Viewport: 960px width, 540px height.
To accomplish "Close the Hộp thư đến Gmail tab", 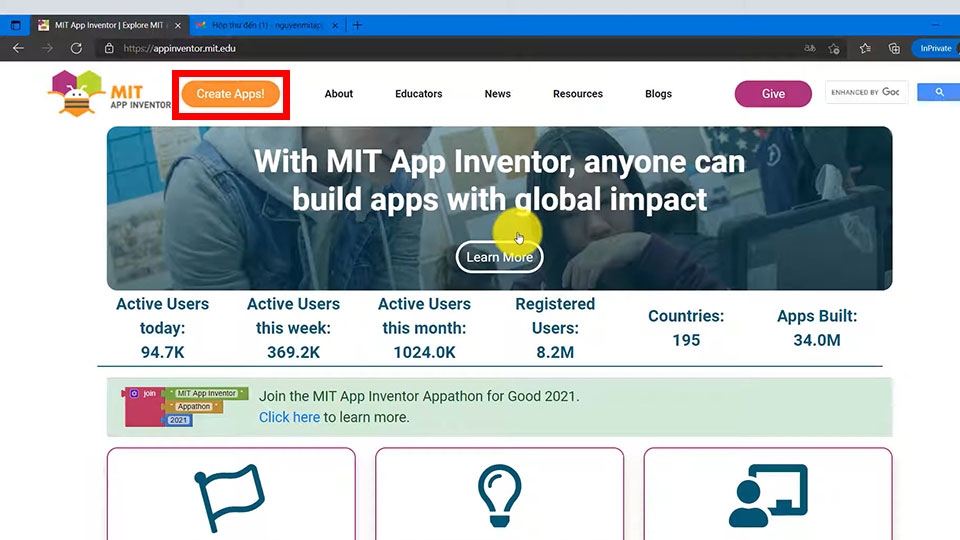I will (335, 26).
